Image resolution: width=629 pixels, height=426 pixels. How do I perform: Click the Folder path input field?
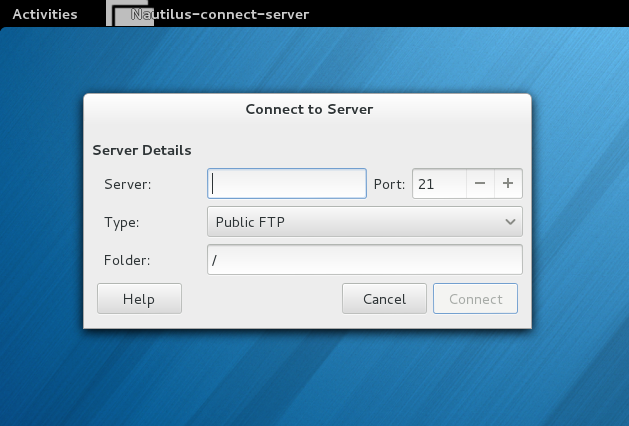click(364, 260)
